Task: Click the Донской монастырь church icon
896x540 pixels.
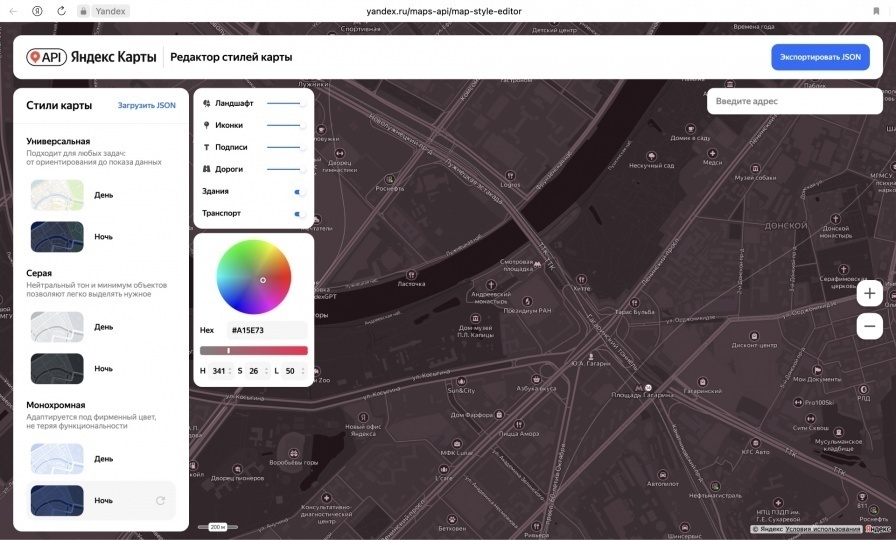Action: point(835,219)
